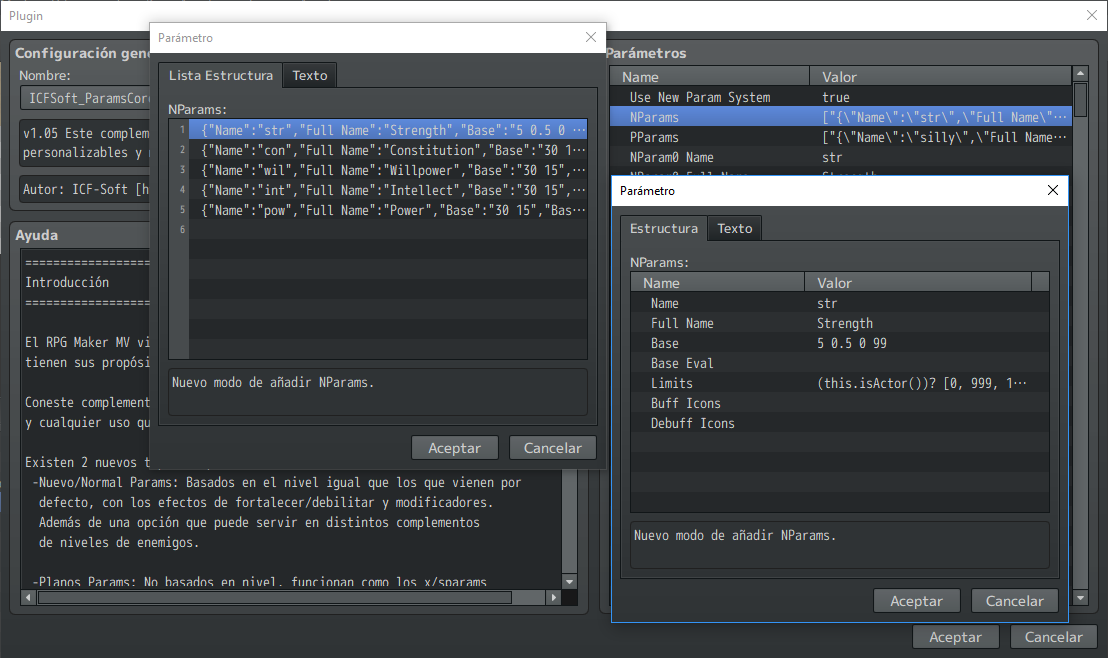Confirm with Aceptar in structure dialog
The width and height of the screenshot is (1108, 658).
click(x=917, y=601)
